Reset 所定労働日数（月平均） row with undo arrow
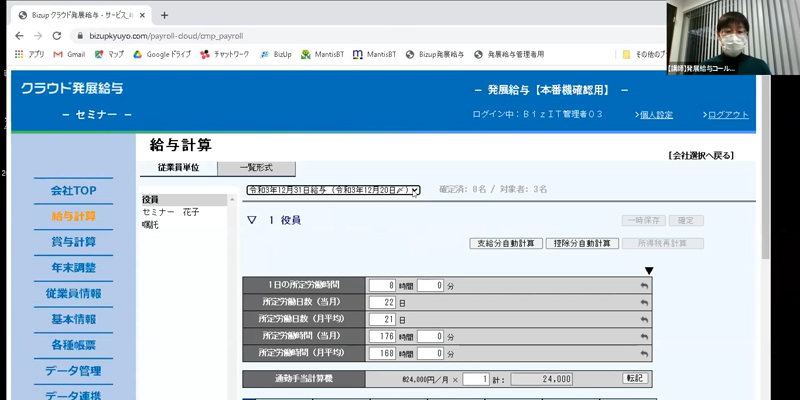This screenshot has height=400, width=800. (644, 319)
